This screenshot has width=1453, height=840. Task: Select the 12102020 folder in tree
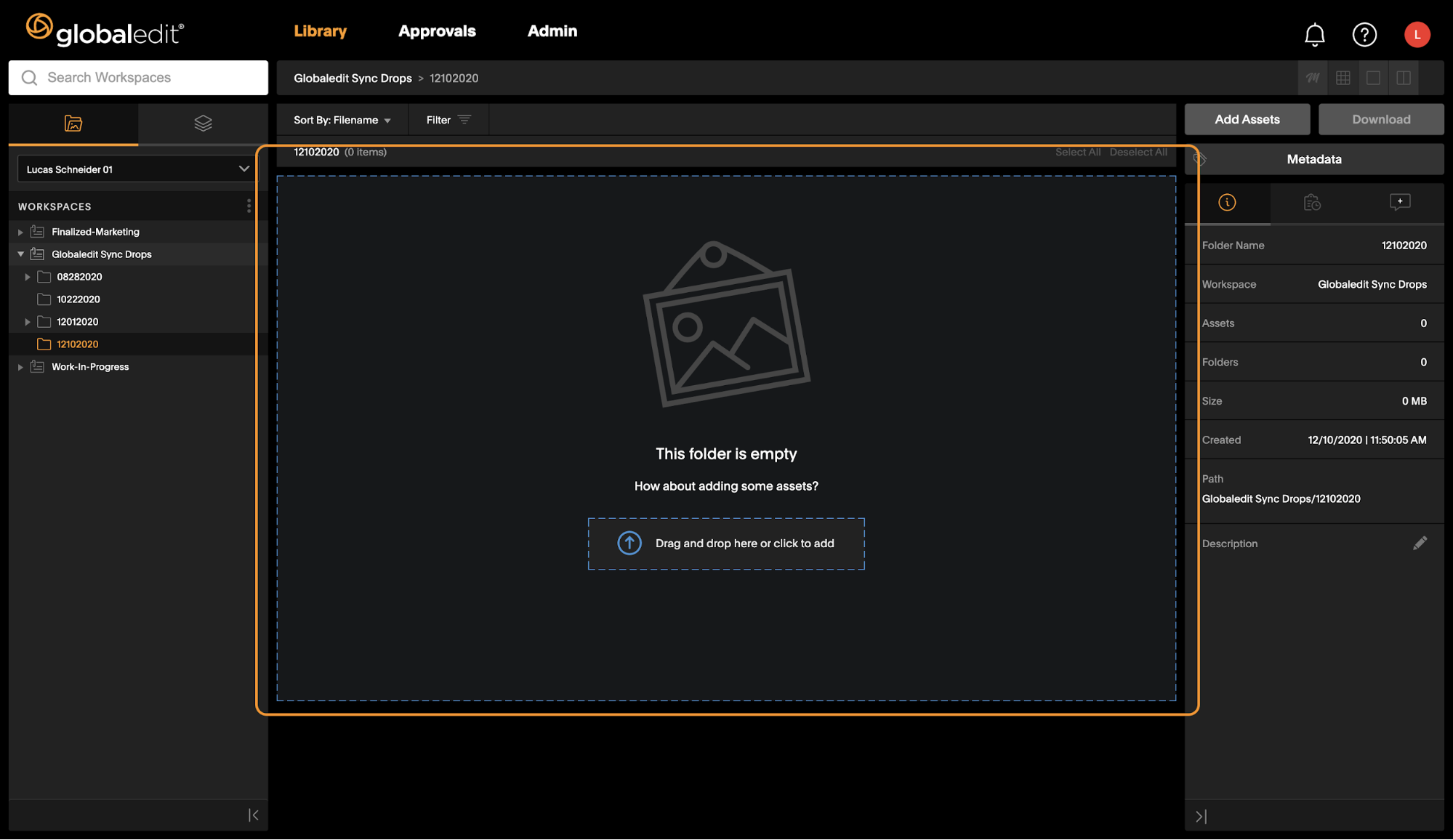point(78,344)
